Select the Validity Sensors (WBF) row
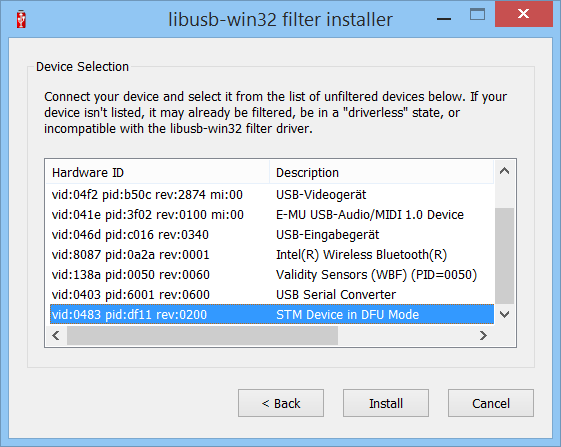 [x=272, y=274]
